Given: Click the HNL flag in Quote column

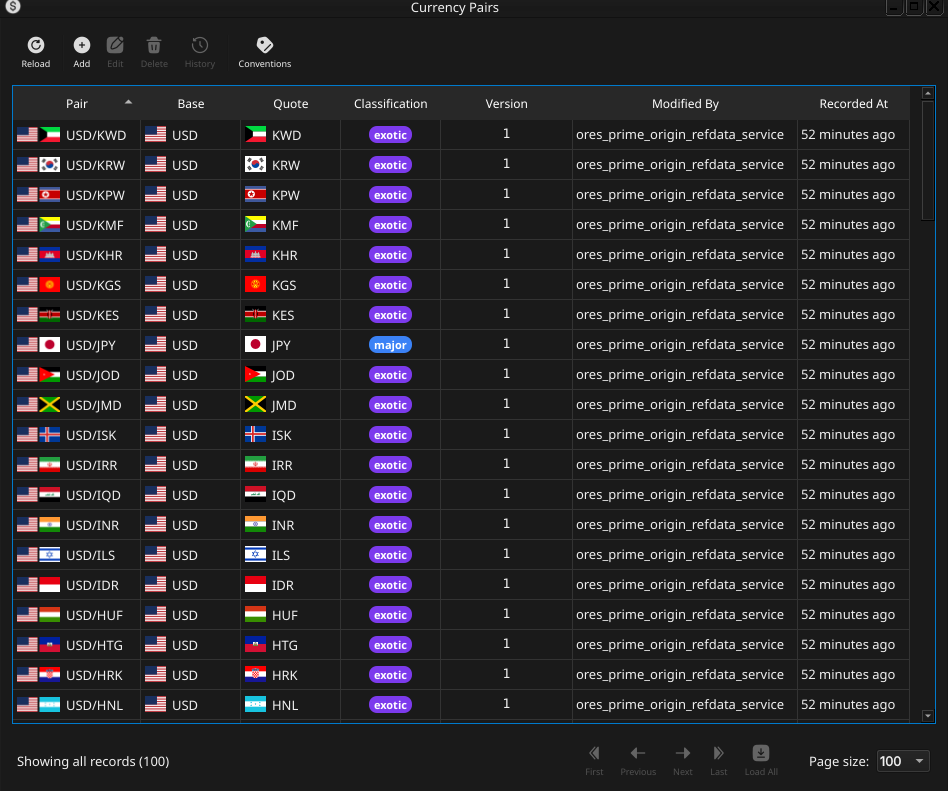Looking at the screenshot, I should (255, 705).
